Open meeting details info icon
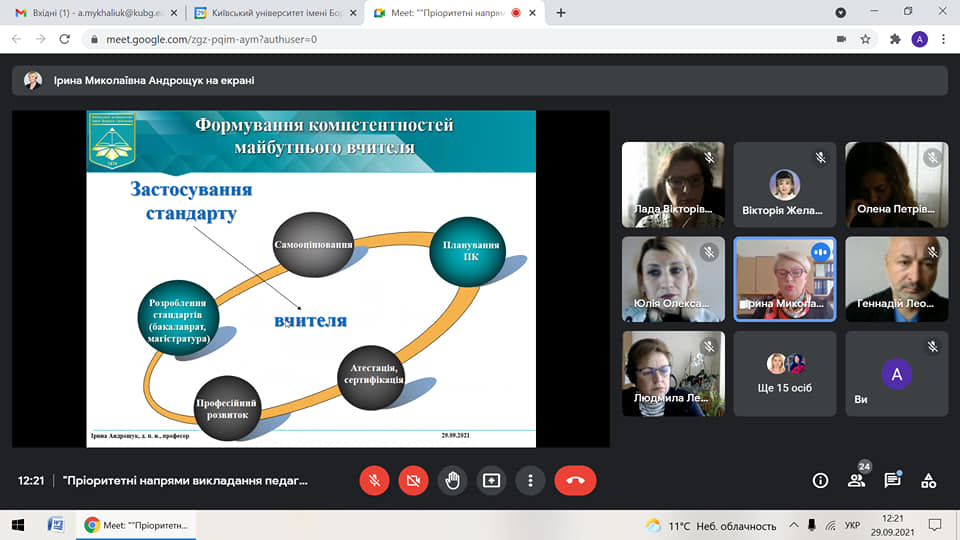This screenshot has height=540, width=960. (x=820, y=480)
